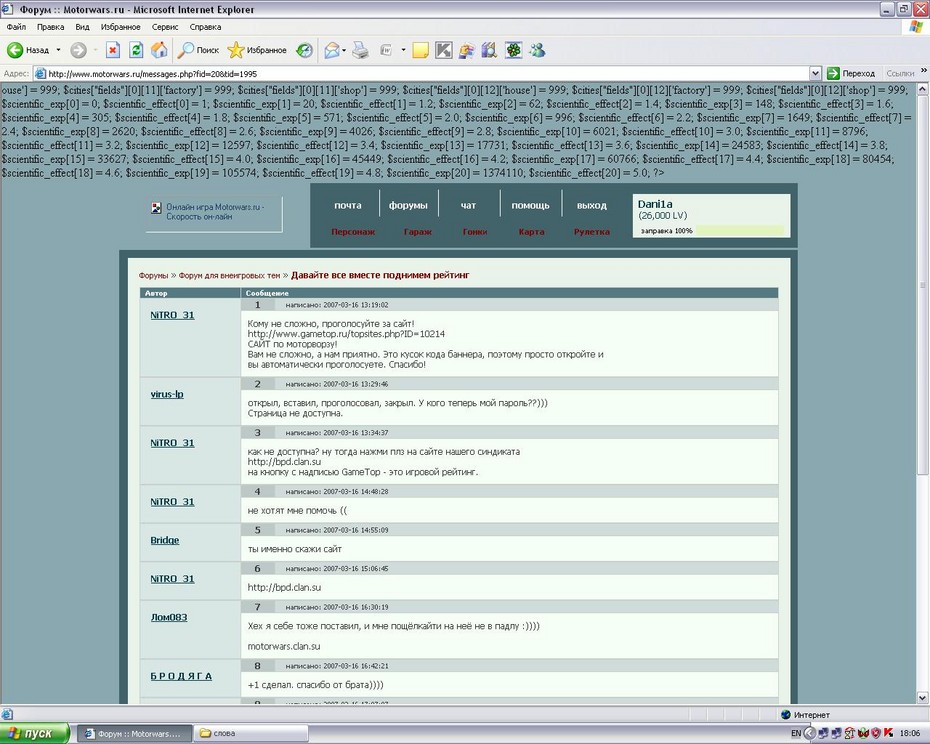Open the Гонки page
This screenshot has height=744, width=930.
point(474,232)
